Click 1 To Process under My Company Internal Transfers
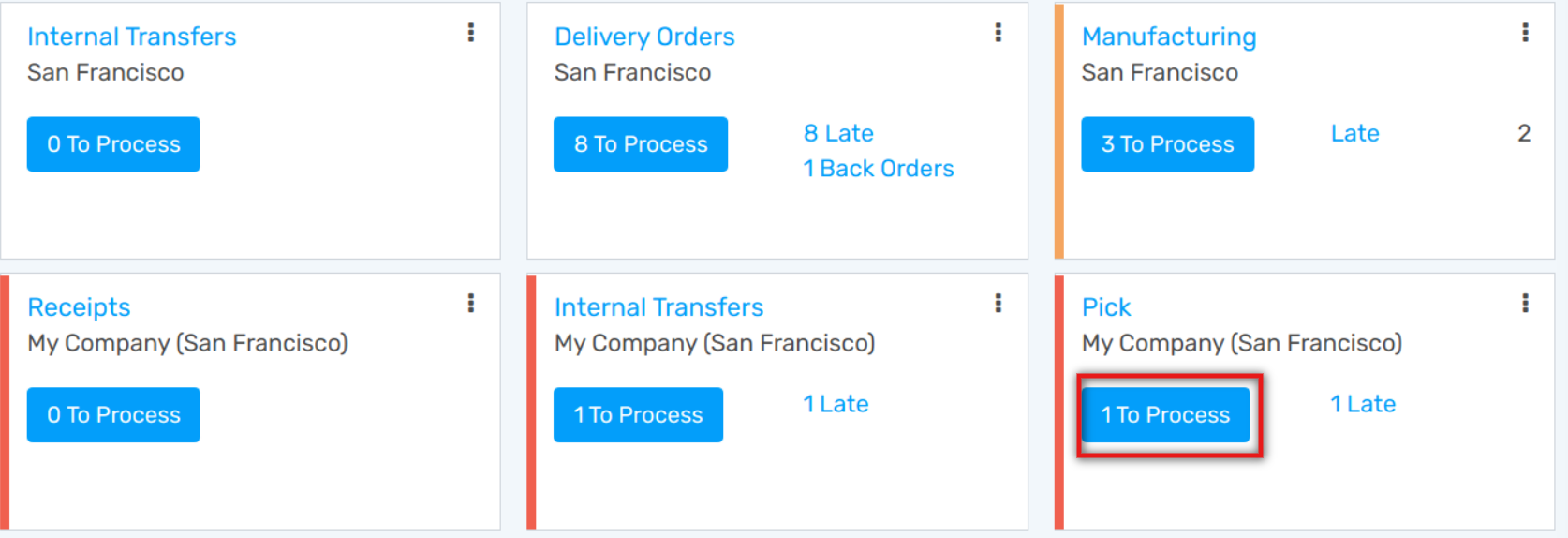 click(638, 414)
